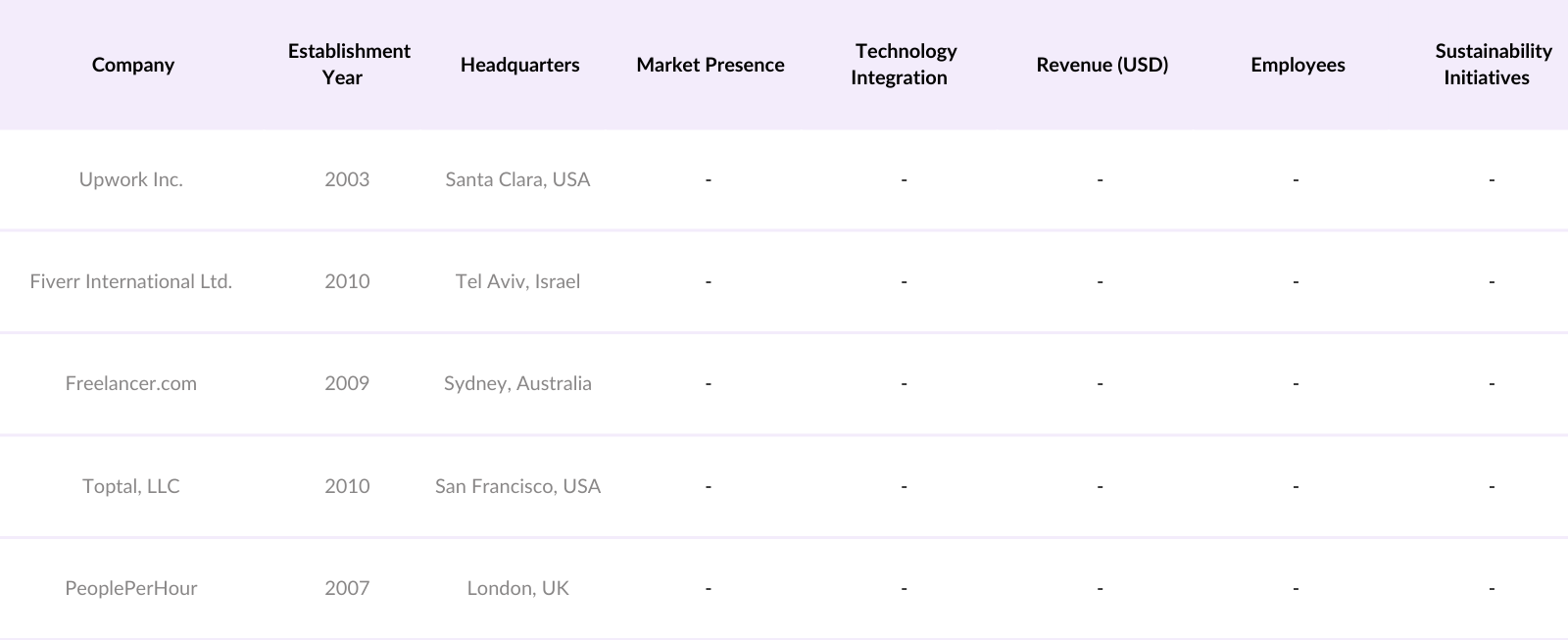Click the Employees column header
1568x640 pixels.
pyautogui.click(x=1298, y=65)
